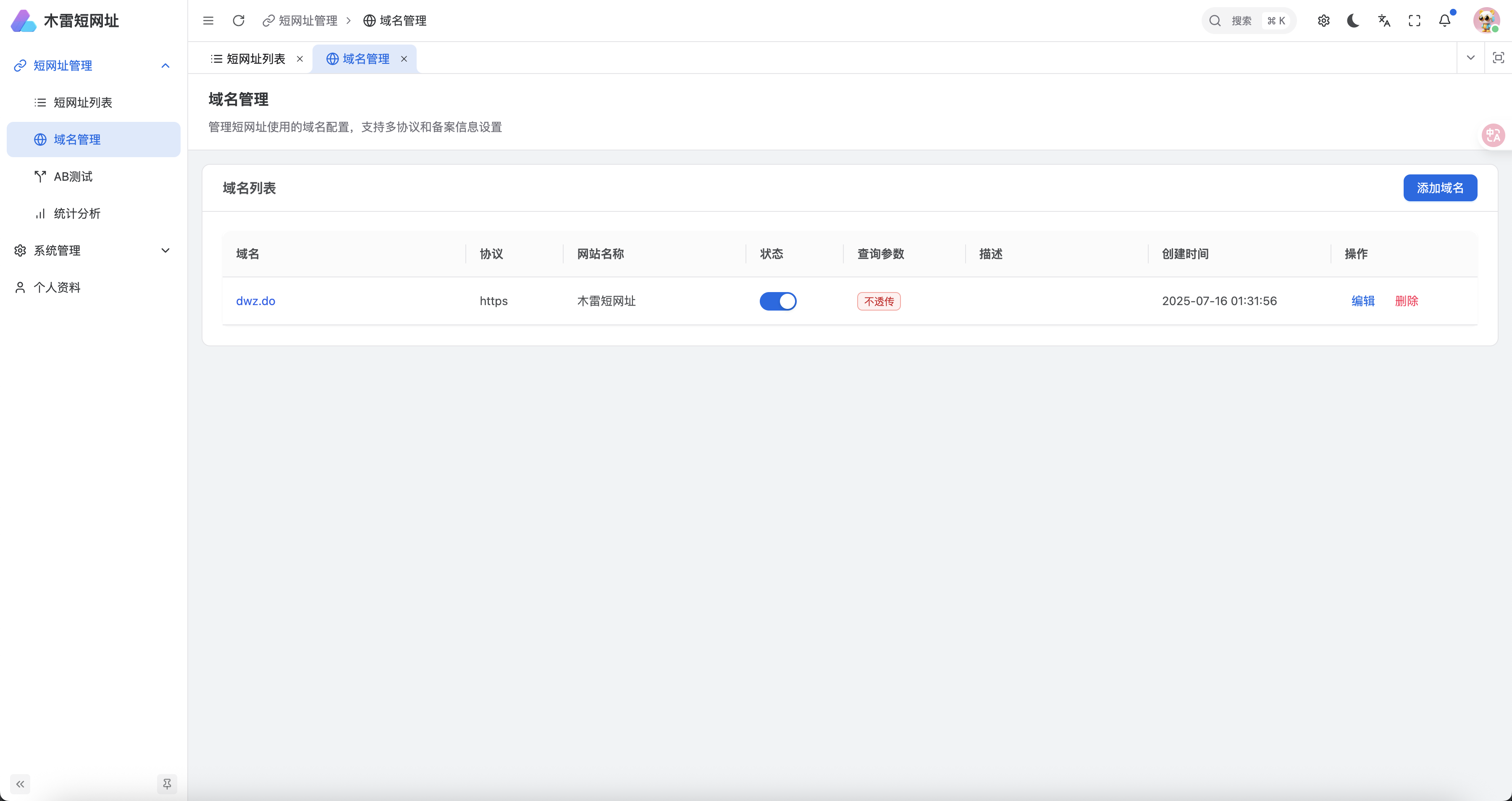Viewport: 1512px width, 801px height.
Task: Collapse sidebar with double chevron icon
Action: [x=20, y=784]
